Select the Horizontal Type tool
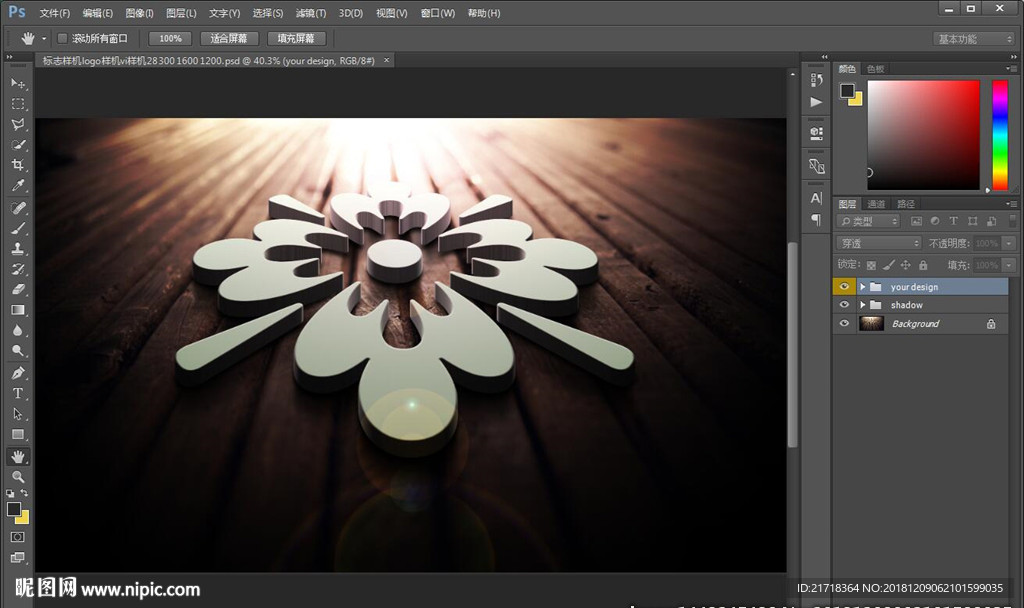 (x=18, y=393)
